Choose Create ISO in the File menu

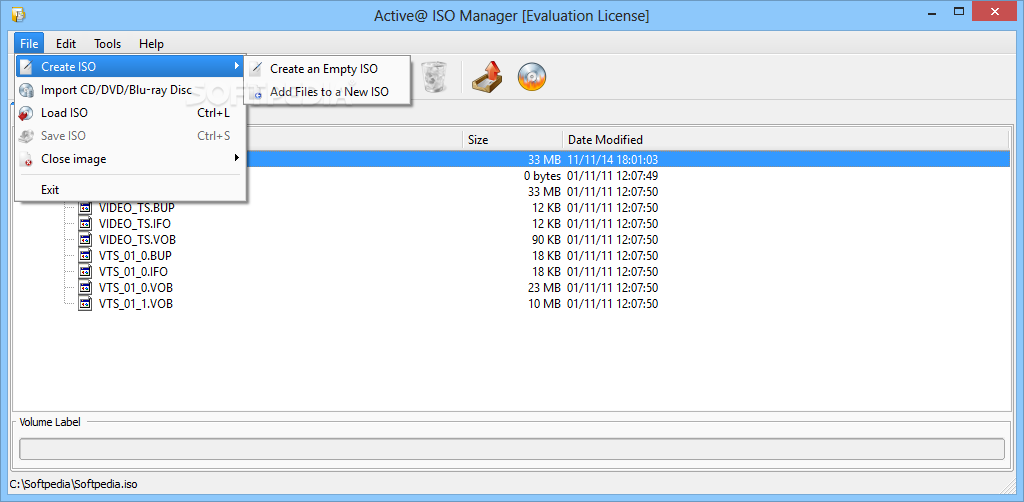pyautogui.click(x=131, y=67)
